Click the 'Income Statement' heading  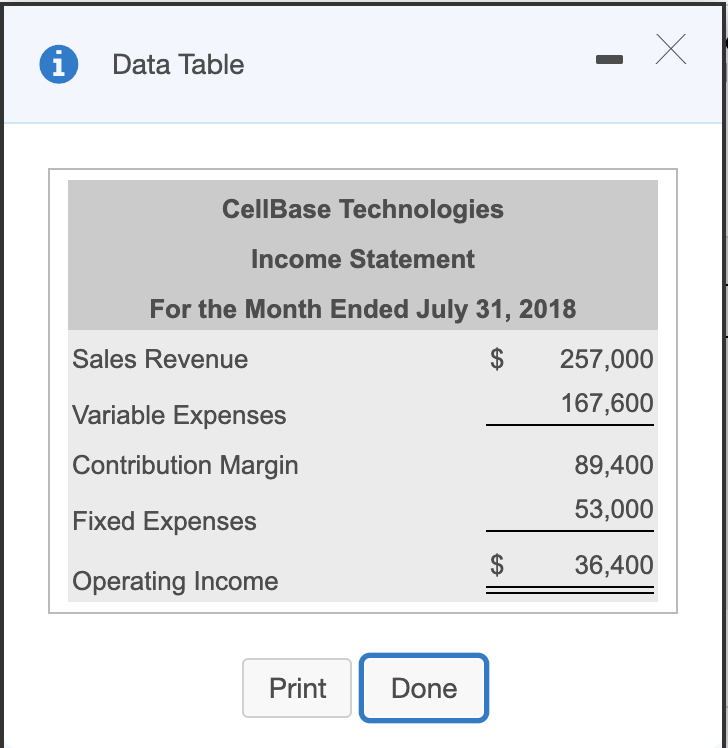pos(363,259)
